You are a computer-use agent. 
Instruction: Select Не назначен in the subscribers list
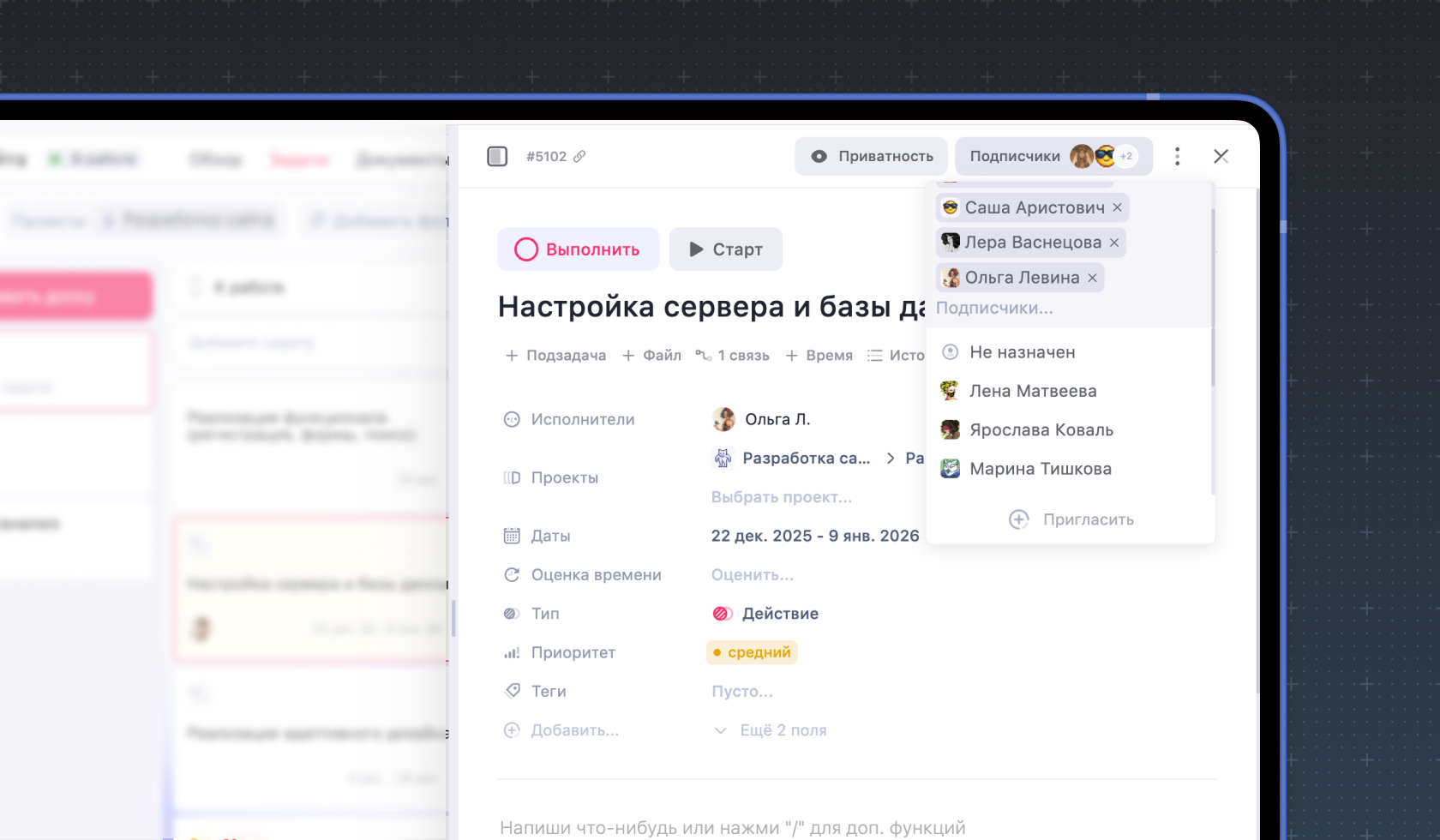[x=1021, y=351]
